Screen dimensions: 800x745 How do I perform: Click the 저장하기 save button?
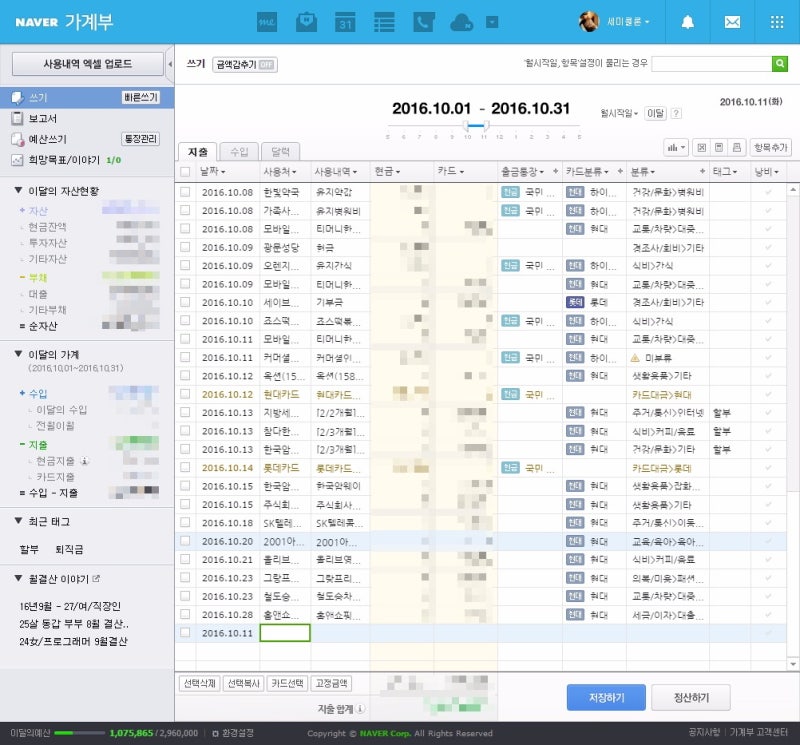pyautogui.click(x=606, y=697)
